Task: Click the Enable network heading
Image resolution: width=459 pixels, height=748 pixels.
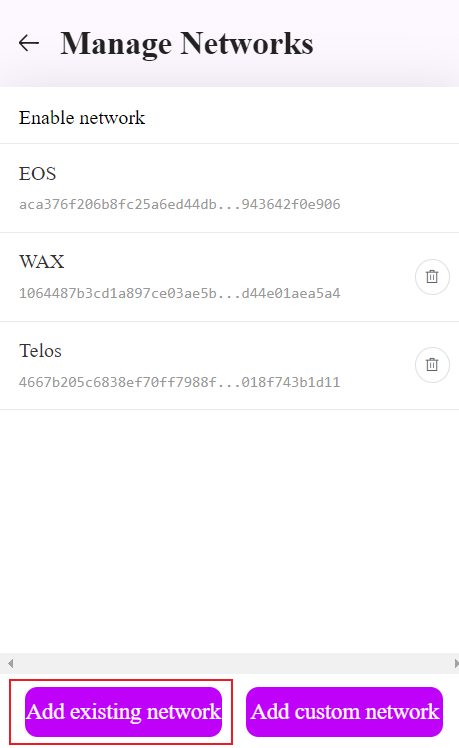Action: point(82,118)
